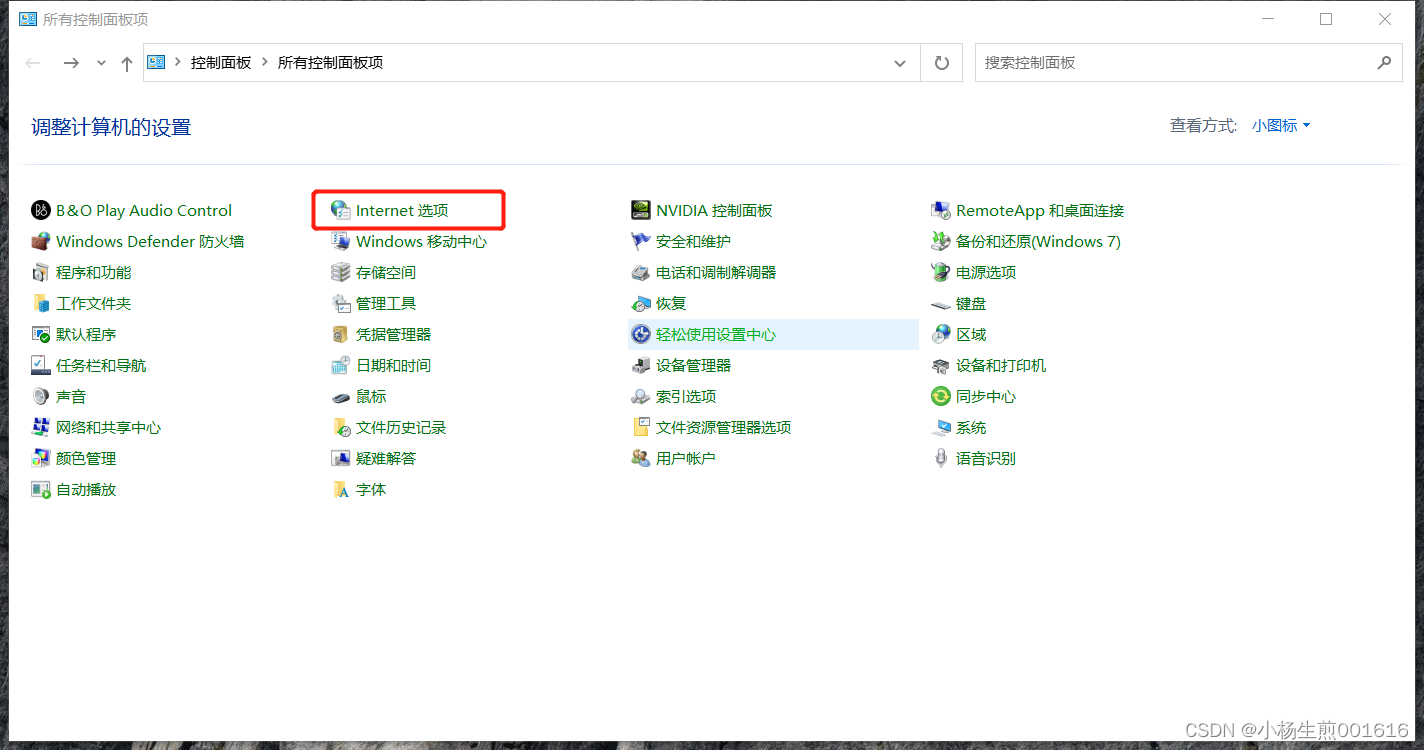Open the 同步中心 link

986,396
